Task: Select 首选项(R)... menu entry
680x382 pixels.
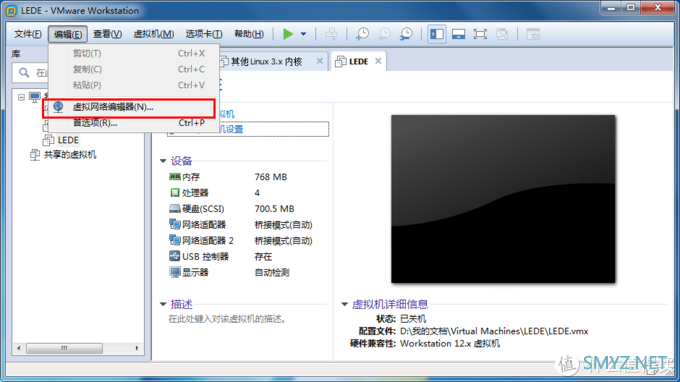Action: [x=134, y=123]
